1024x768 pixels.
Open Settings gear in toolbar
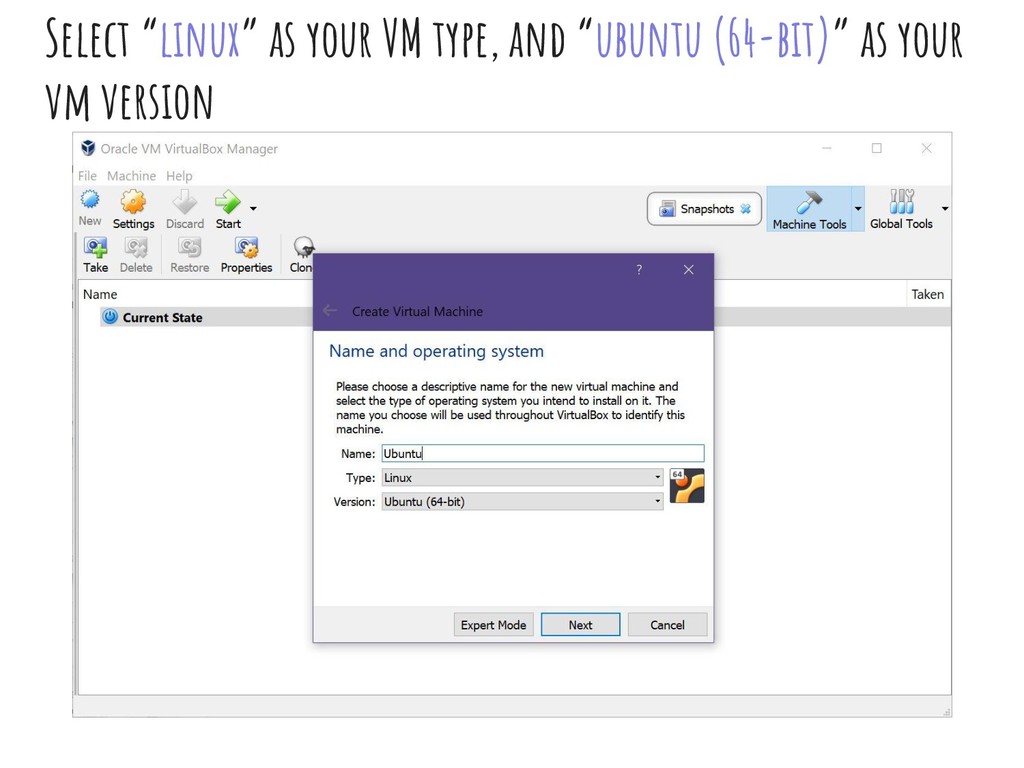(x=133, y=202)
